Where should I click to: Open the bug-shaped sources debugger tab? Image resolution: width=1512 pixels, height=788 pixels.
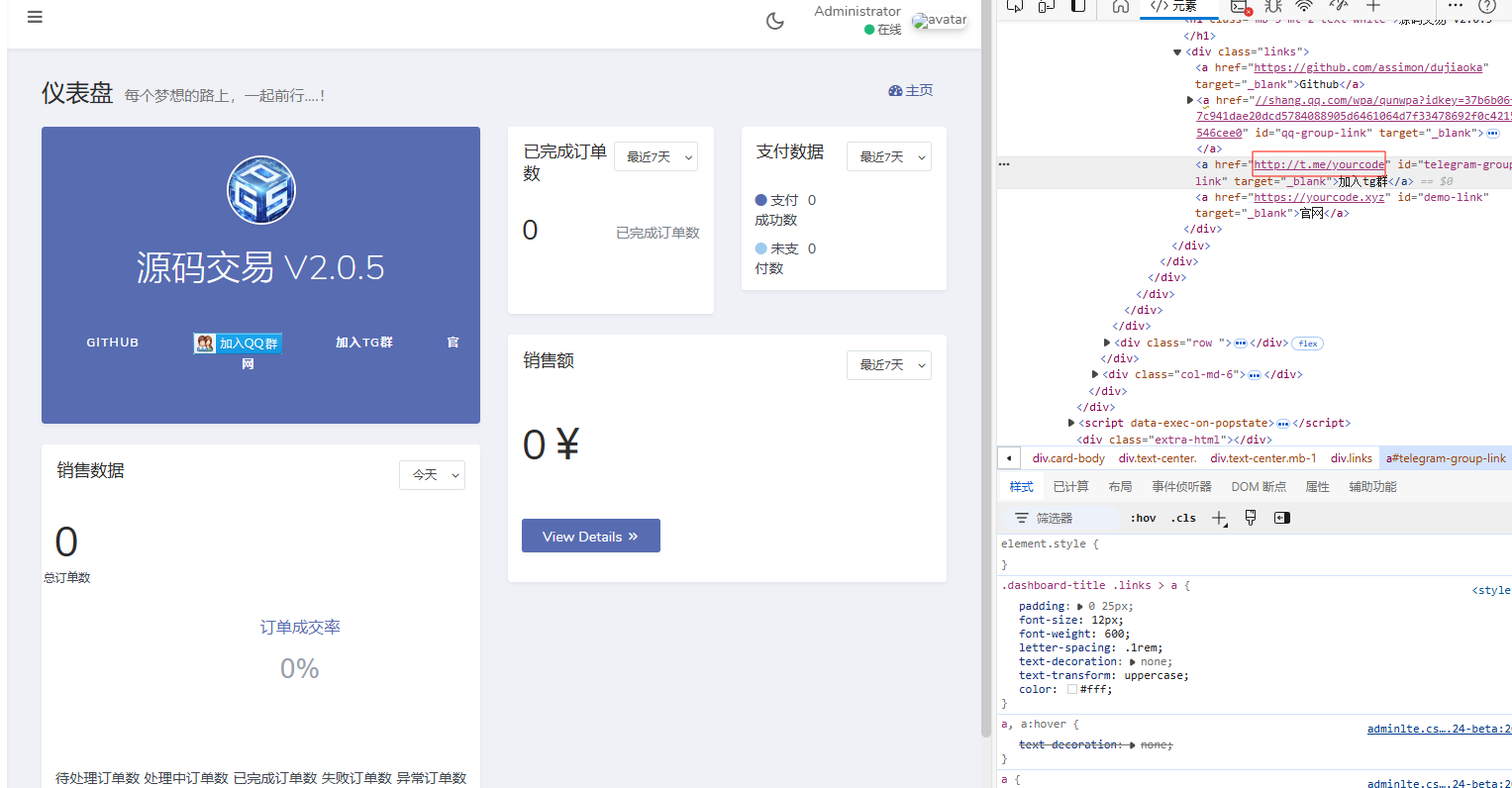pyautogui.click(x=1273, y=6)
